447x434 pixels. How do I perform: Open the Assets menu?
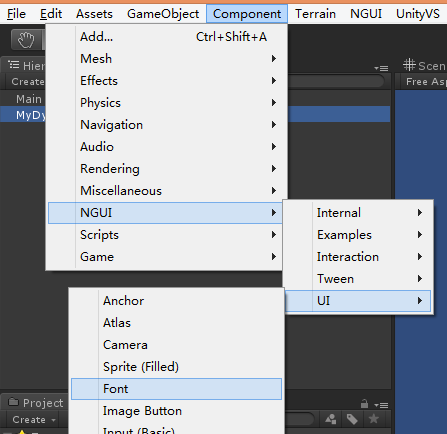pos(94,14)
